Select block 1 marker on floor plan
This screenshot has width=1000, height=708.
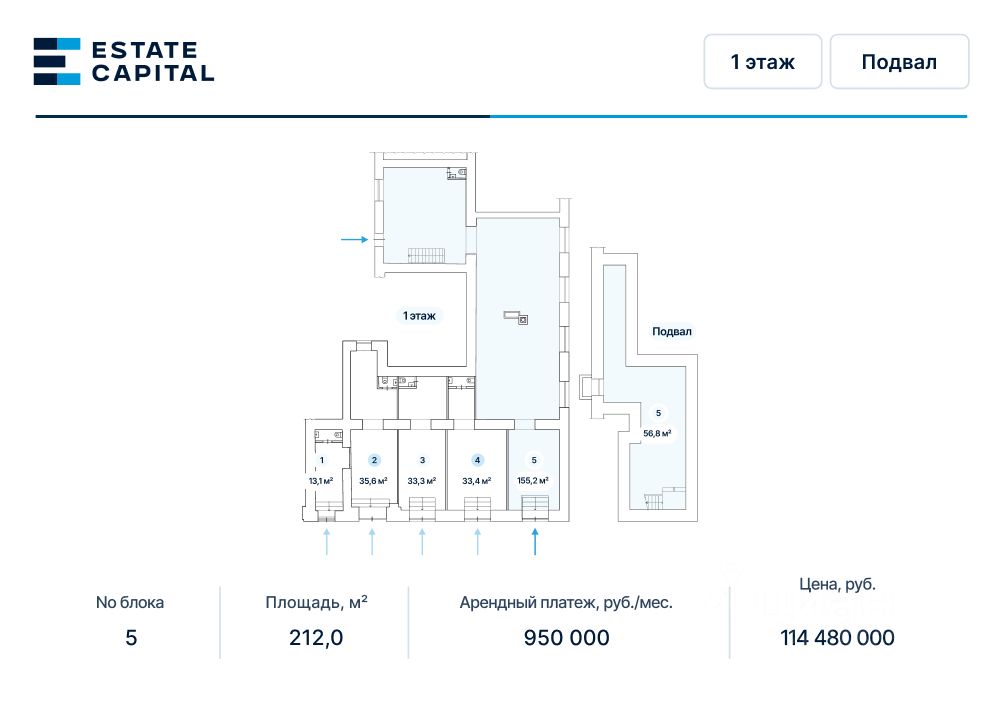pos(322,460)
